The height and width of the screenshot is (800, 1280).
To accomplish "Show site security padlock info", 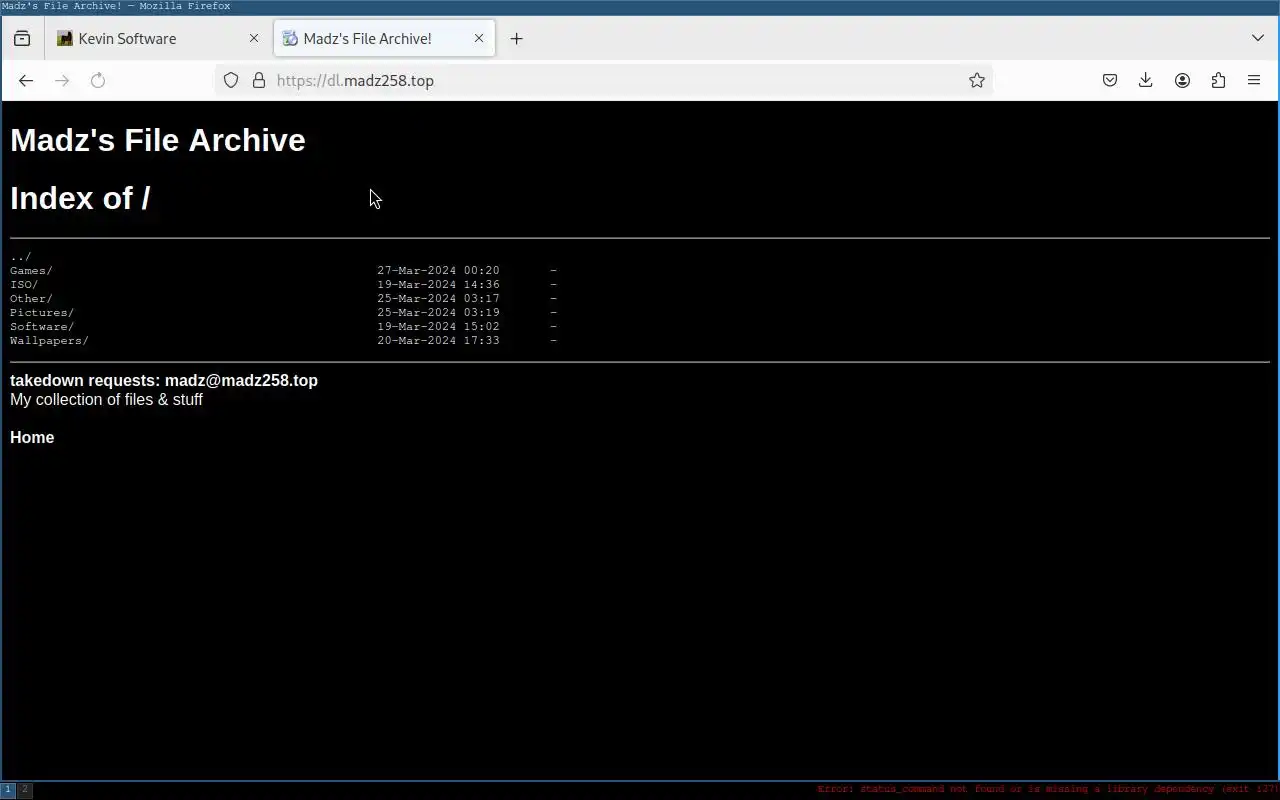I will [x=259, y=80].
